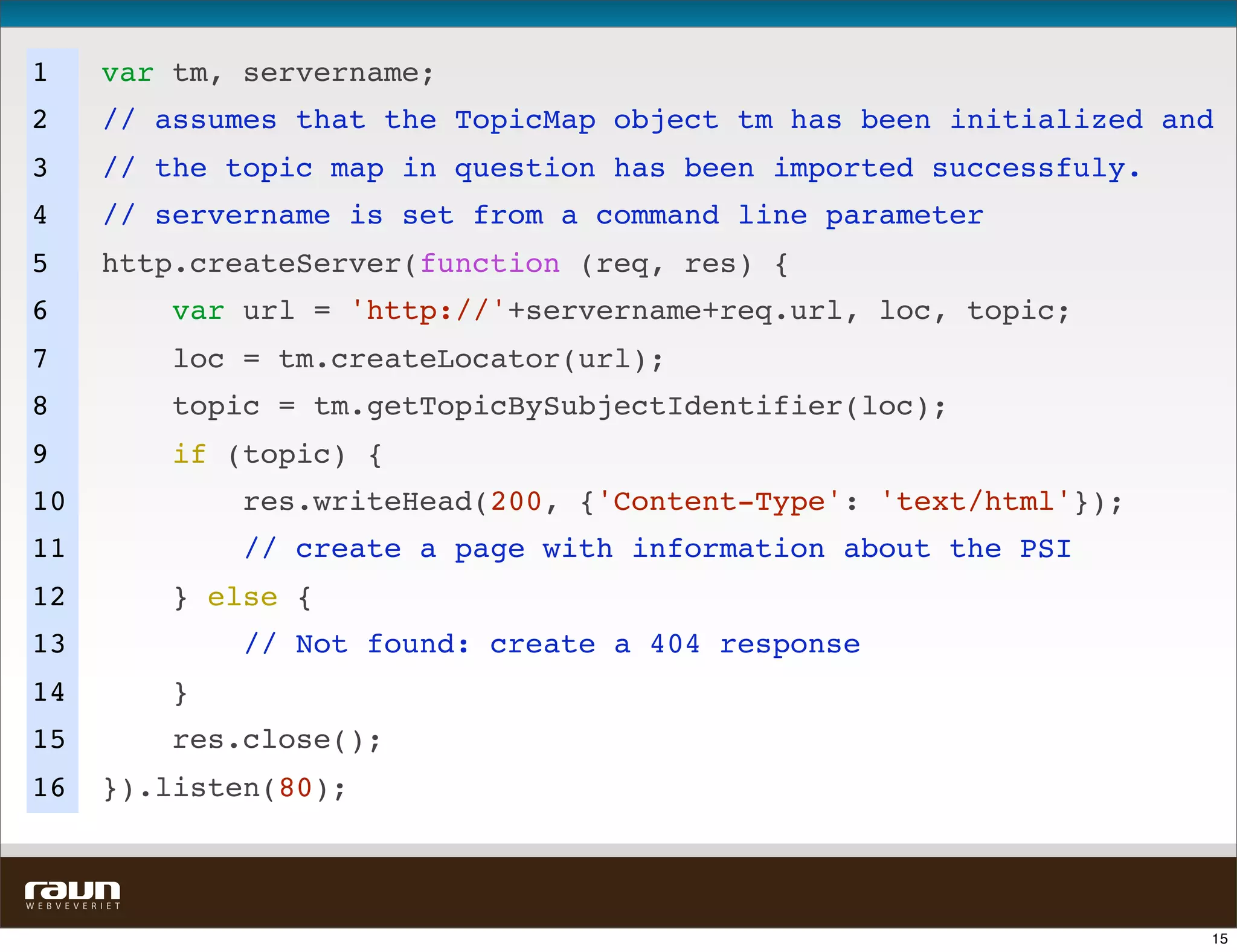Click the red number 200
The image size is (1237, 952).
click(516, 502)
